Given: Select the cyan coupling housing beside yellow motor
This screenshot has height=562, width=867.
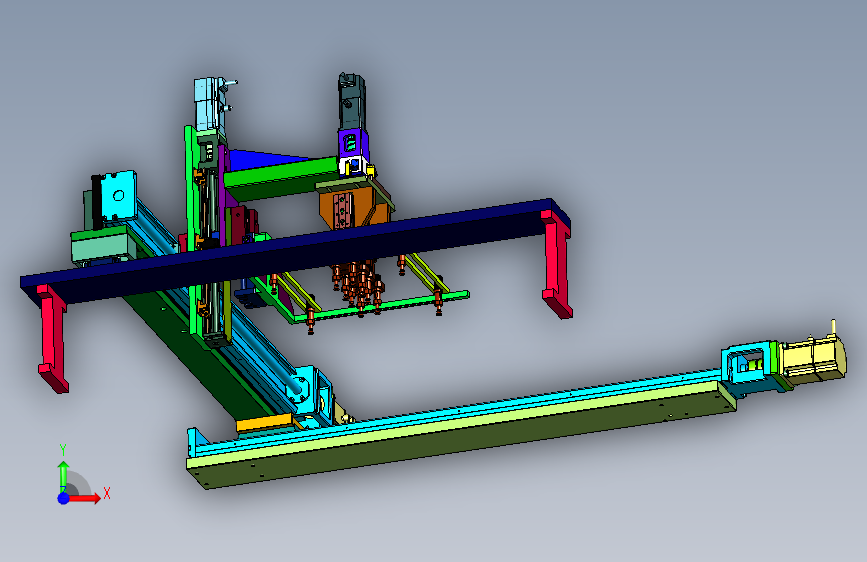Looking at the screenshot, I should pyautogui.click(x=747, y=365).
